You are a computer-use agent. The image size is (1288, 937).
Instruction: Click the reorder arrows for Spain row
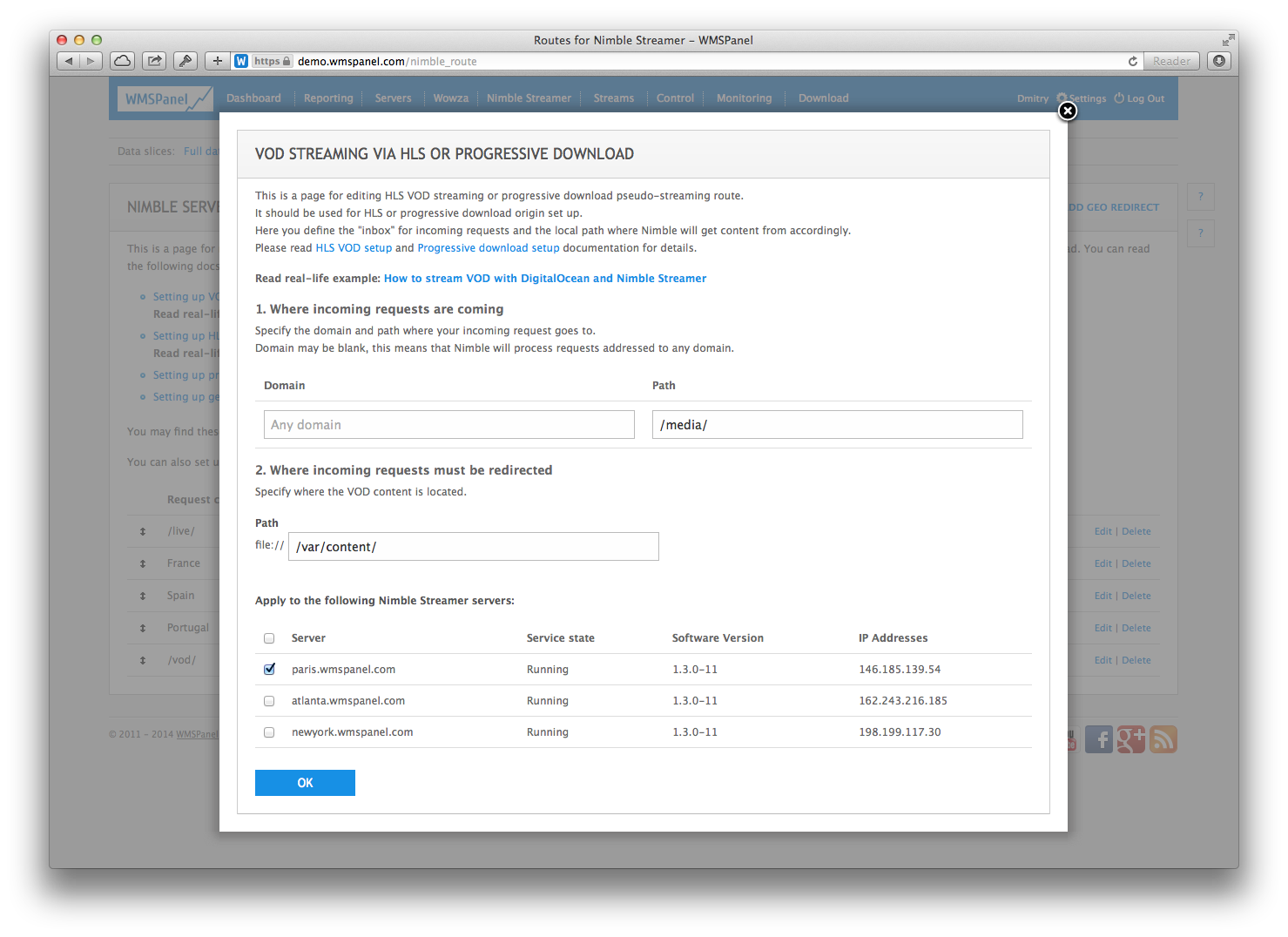143,596
